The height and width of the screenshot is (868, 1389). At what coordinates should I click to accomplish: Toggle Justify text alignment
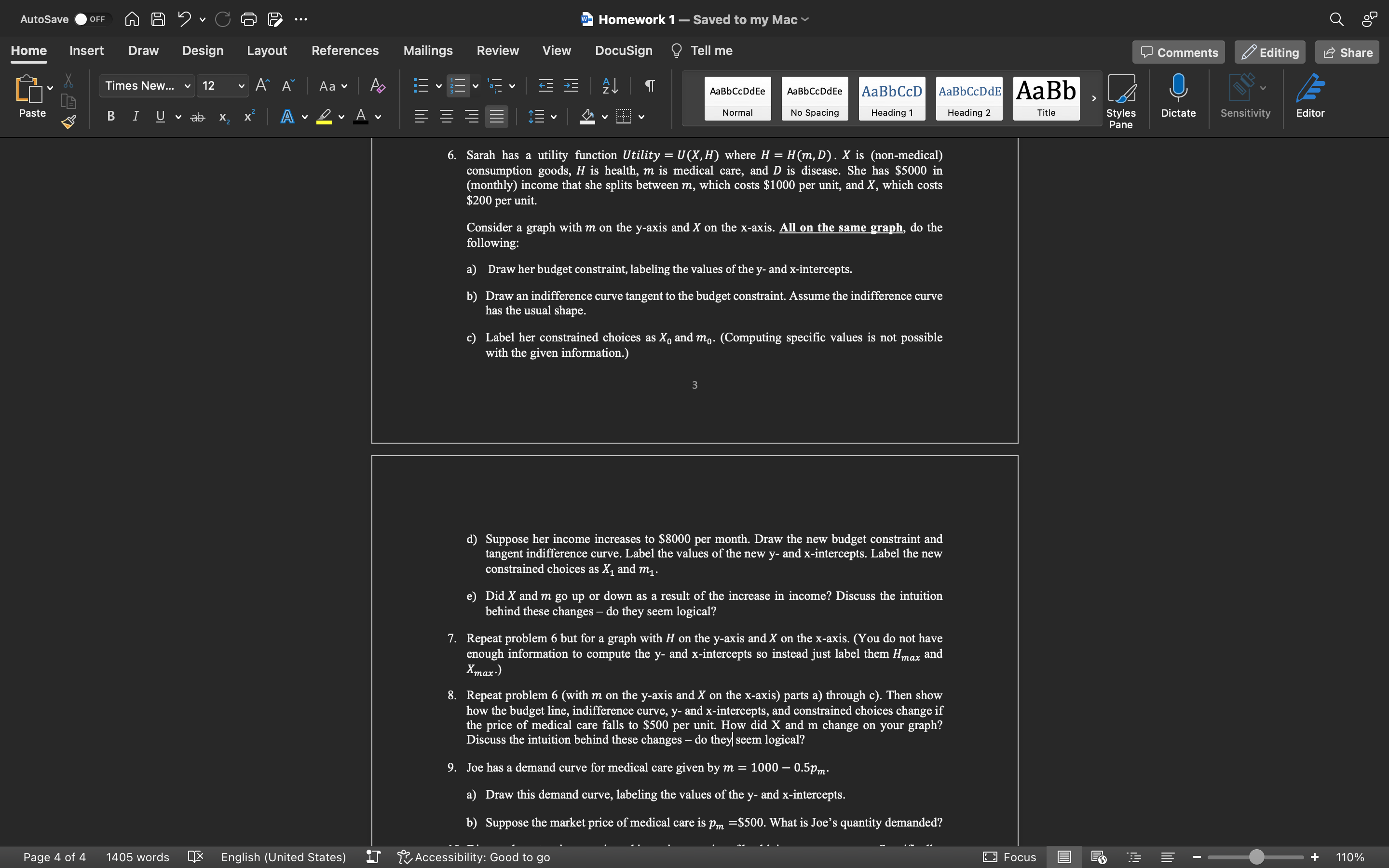point(496,117)
